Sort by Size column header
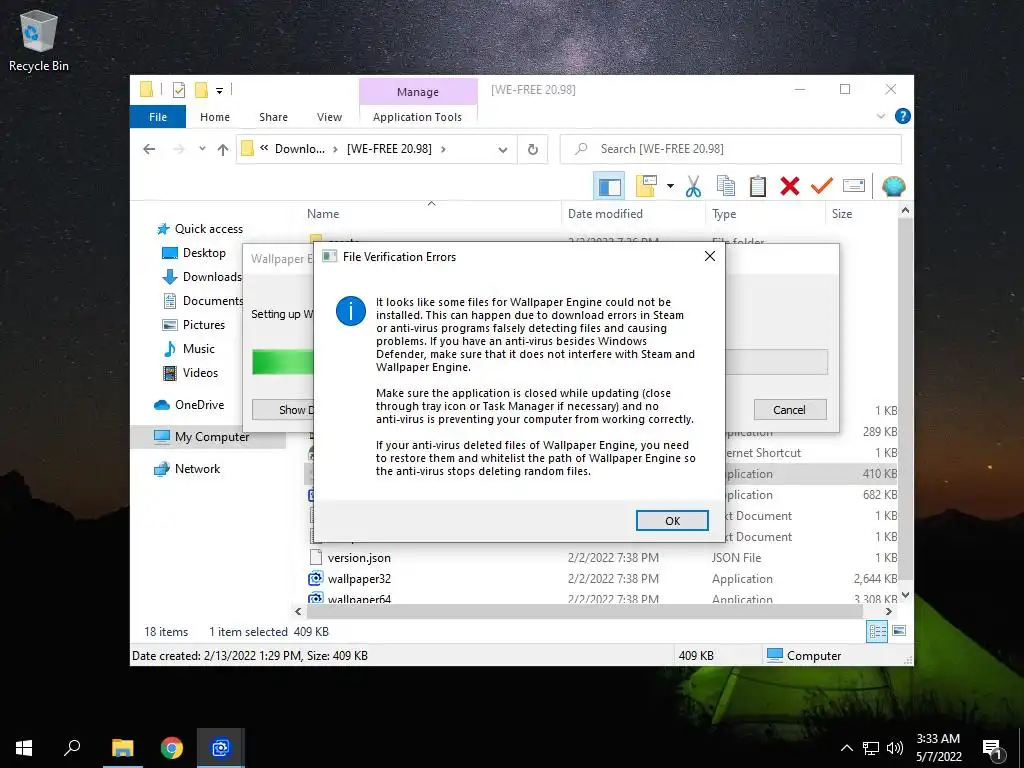1024x768 pixels. (842, 214)
